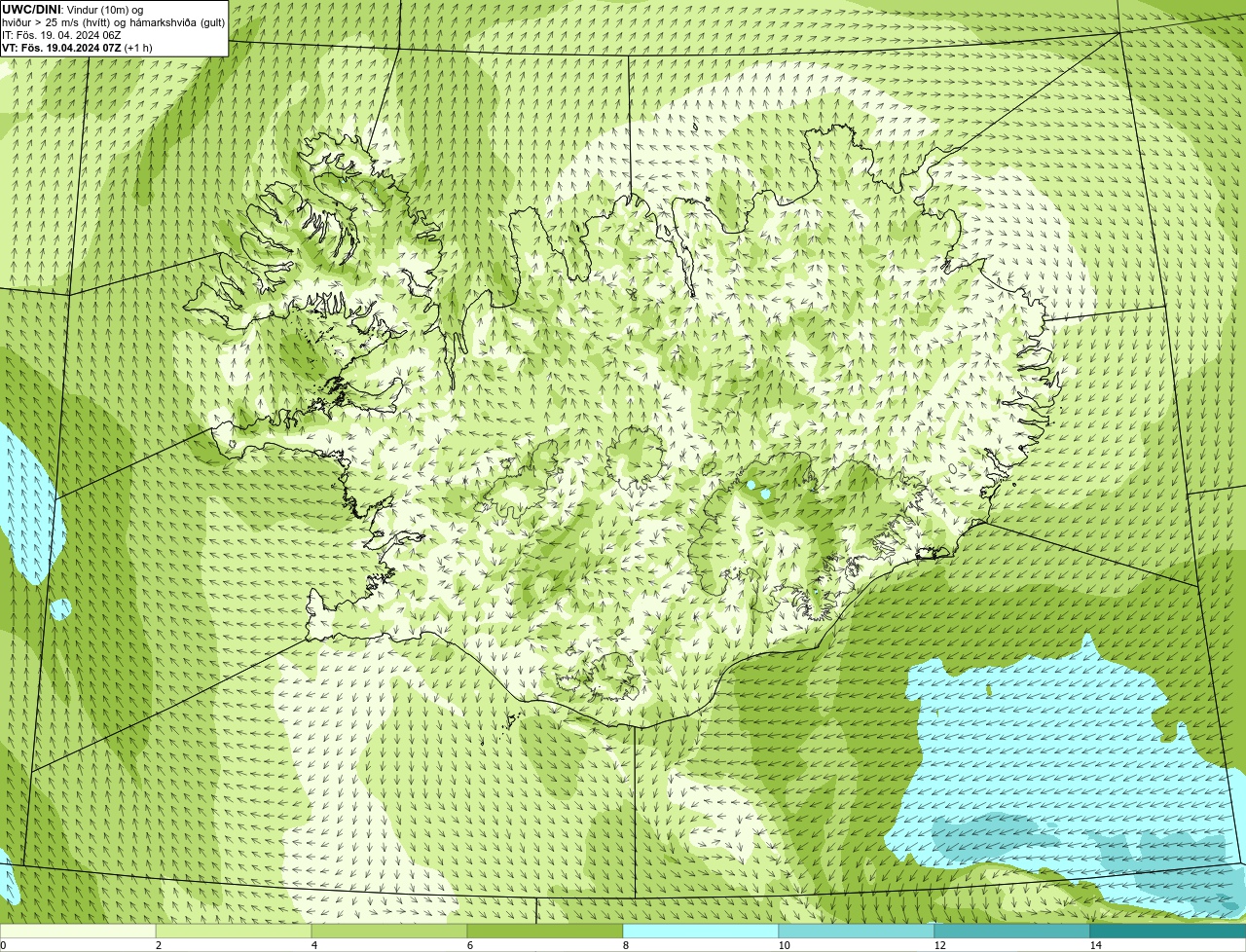Image resolution: width=1246 pixels, height=952 pixels.
Task: Select the above 14 m/s dark teal segment
Action: [x=1168, y=931]
